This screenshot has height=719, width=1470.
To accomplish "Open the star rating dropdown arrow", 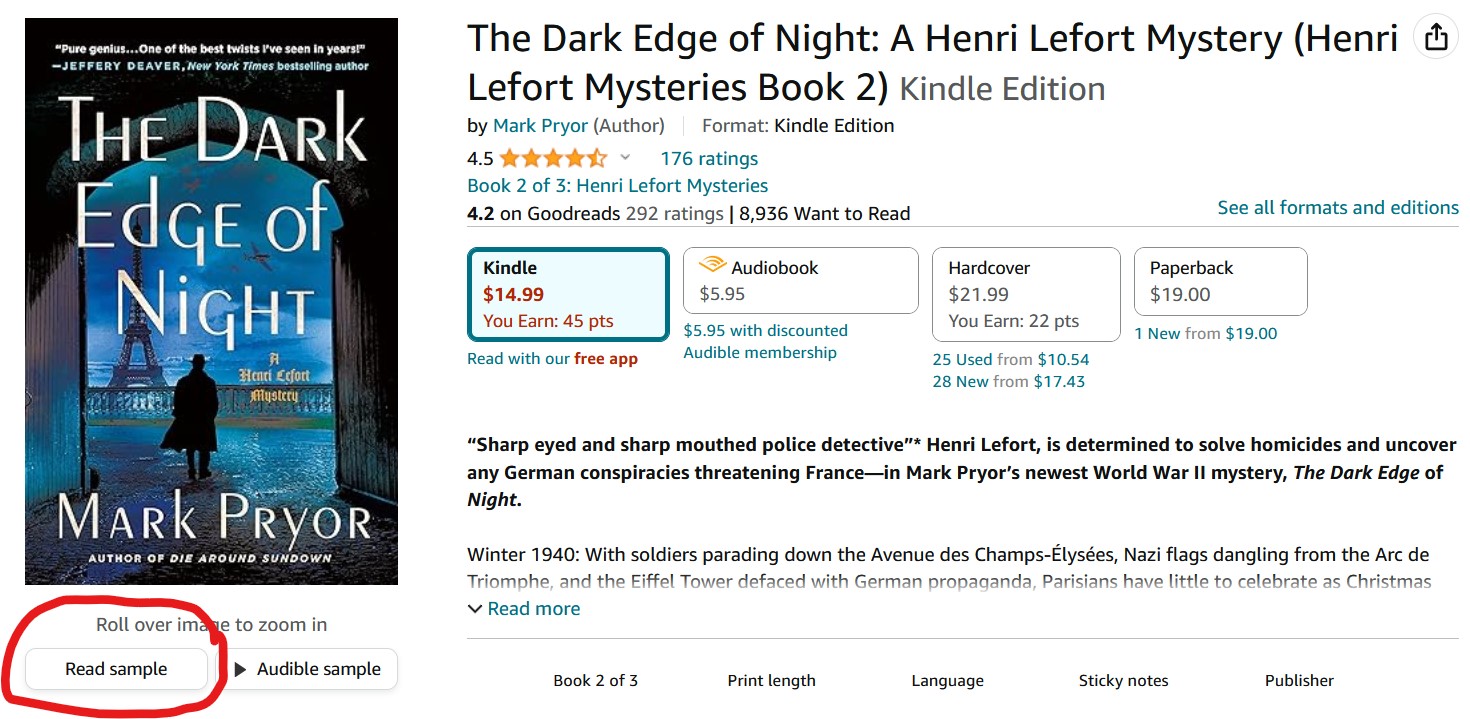I will click(x=625, y=157).
